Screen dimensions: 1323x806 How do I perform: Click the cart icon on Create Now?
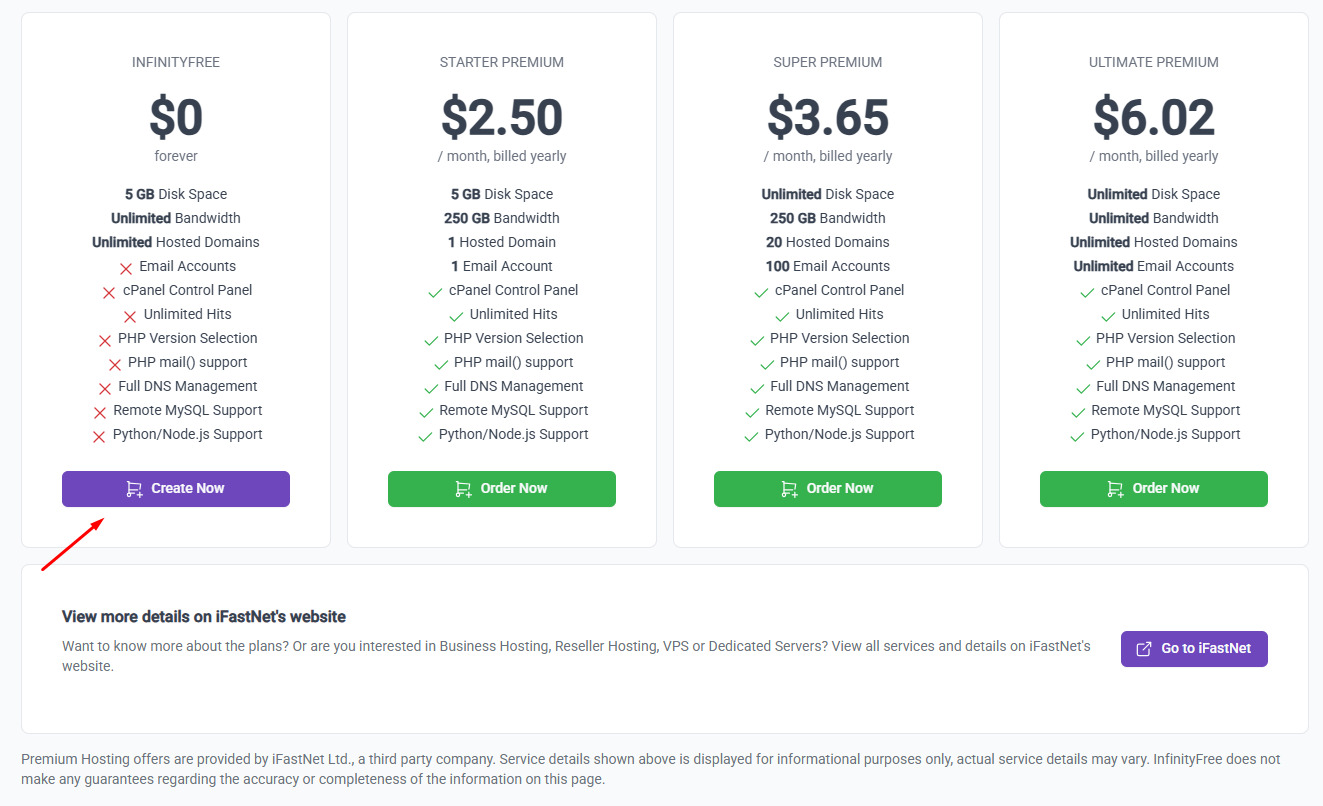pyautogui.click(x=134, y=489)
